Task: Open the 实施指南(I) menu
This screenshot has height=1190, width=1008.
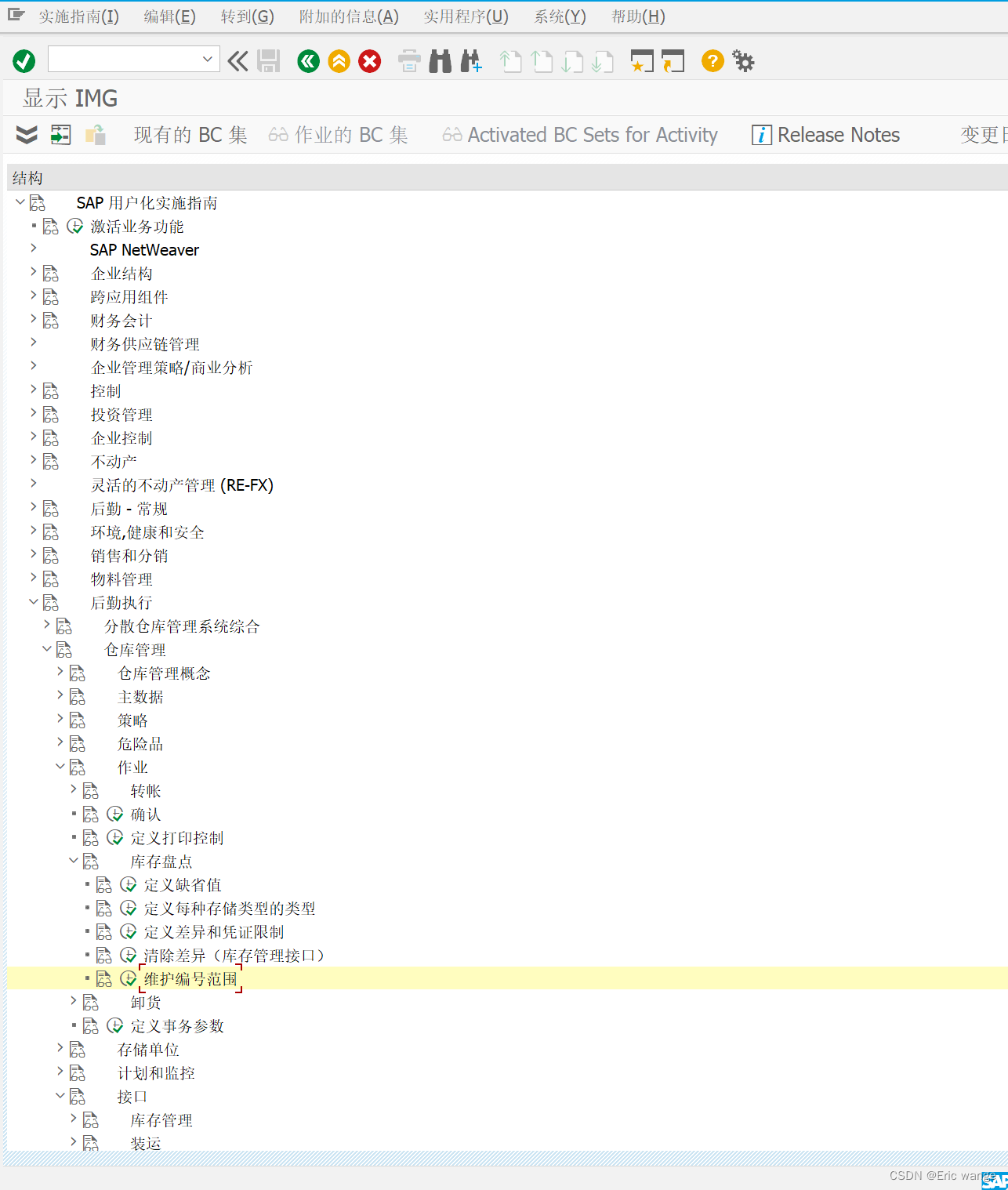Action: click(79, 16)
